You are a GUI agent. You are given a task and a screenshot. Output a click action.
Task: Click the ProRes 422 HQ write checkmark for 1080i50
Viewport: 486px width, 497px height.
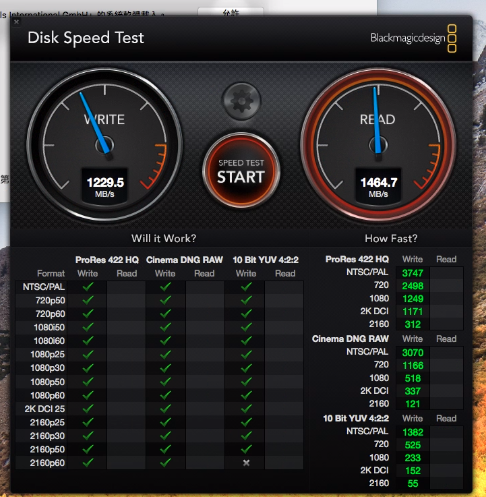click(88, 327)
